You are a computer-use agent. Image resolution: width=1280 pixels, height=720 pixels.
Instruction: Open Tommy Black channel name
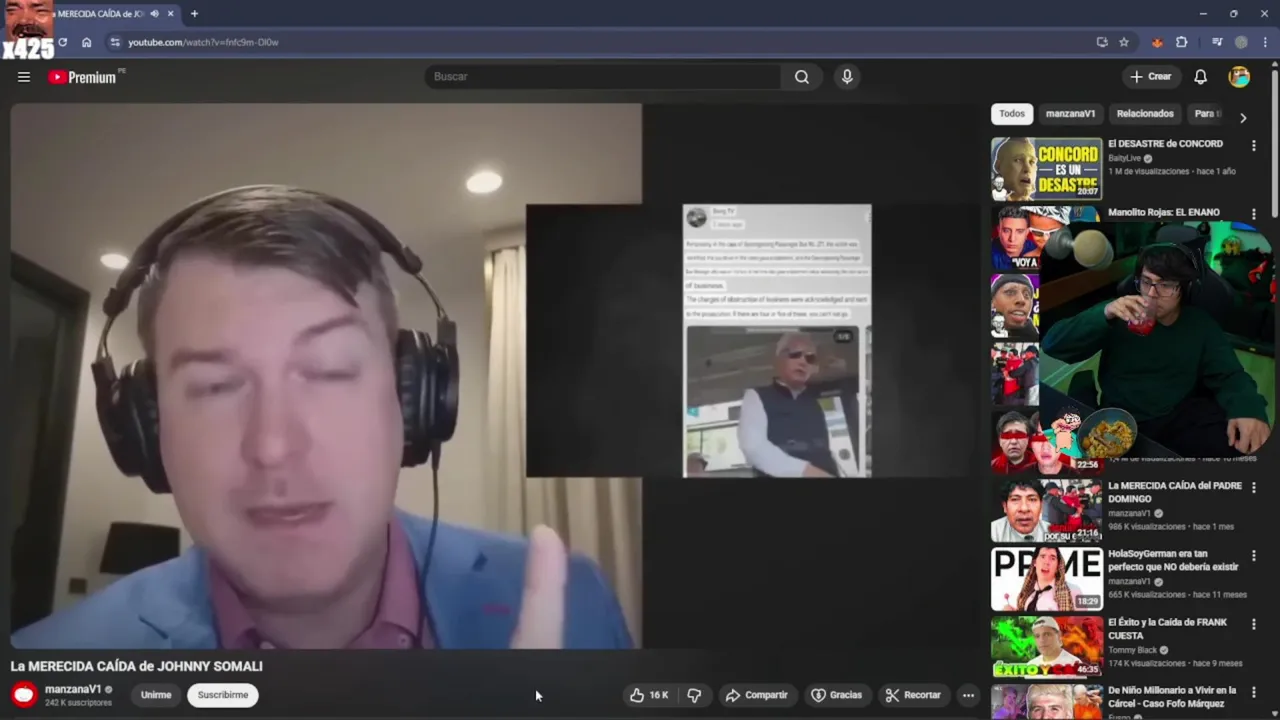(1133, 650)
